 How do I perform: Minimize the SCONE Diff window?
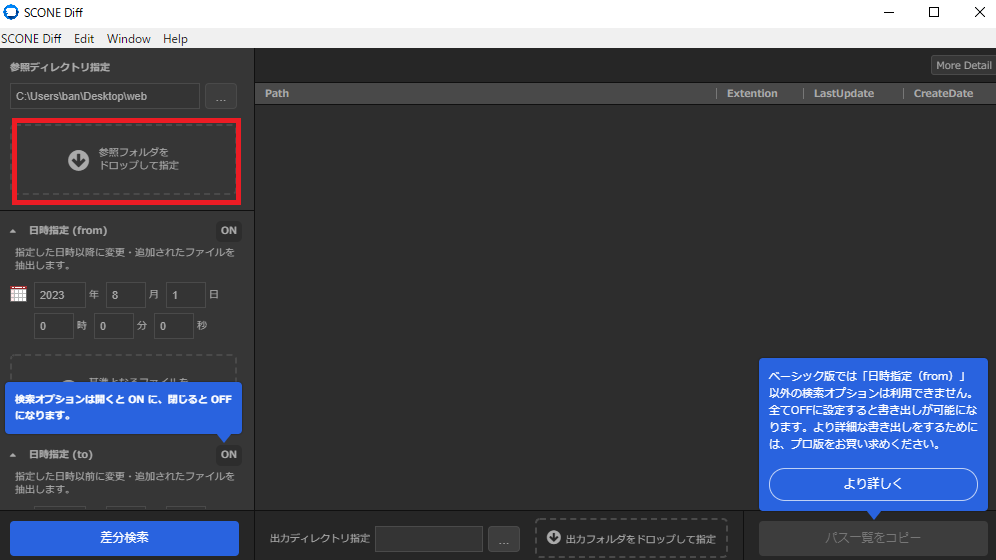tap(889, 12)
